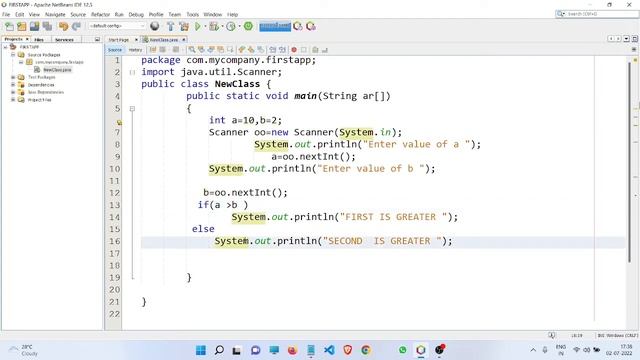This screenshot has width=640, height=360.
Task: Click the New Project toolbar icon
Action: click(22, 27)
